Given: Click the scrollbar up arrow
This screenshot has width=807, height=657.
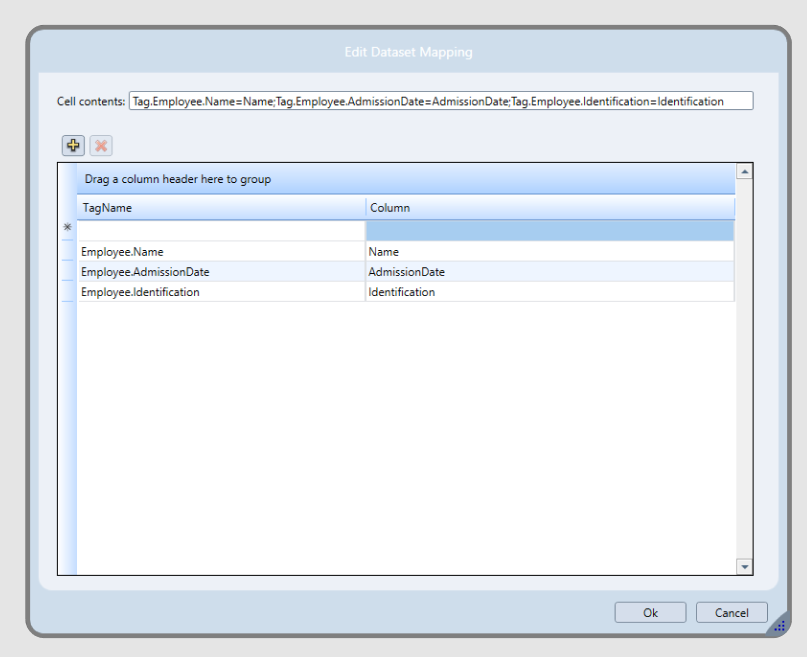Looking at the screenshot, I should (x=744, y=171).
